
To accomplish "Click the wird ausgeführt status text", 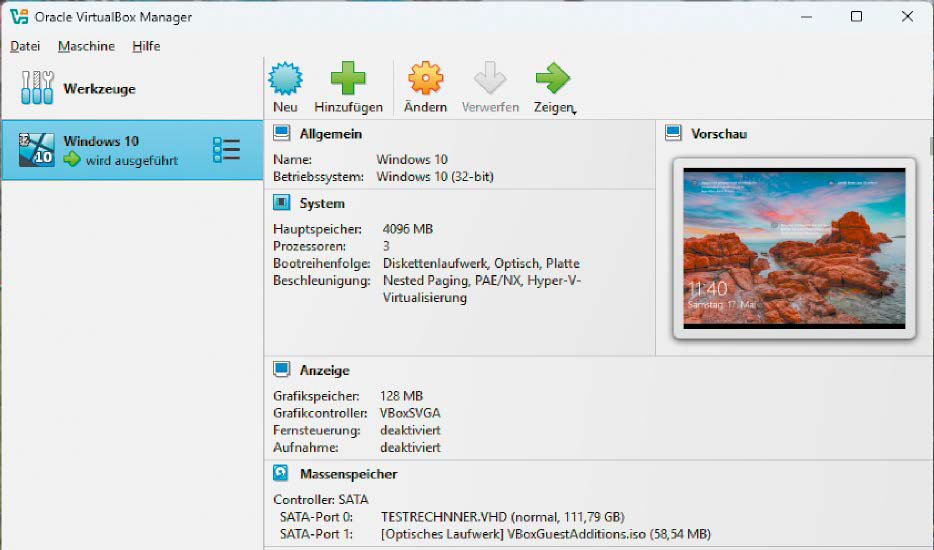I will [132, 160].
